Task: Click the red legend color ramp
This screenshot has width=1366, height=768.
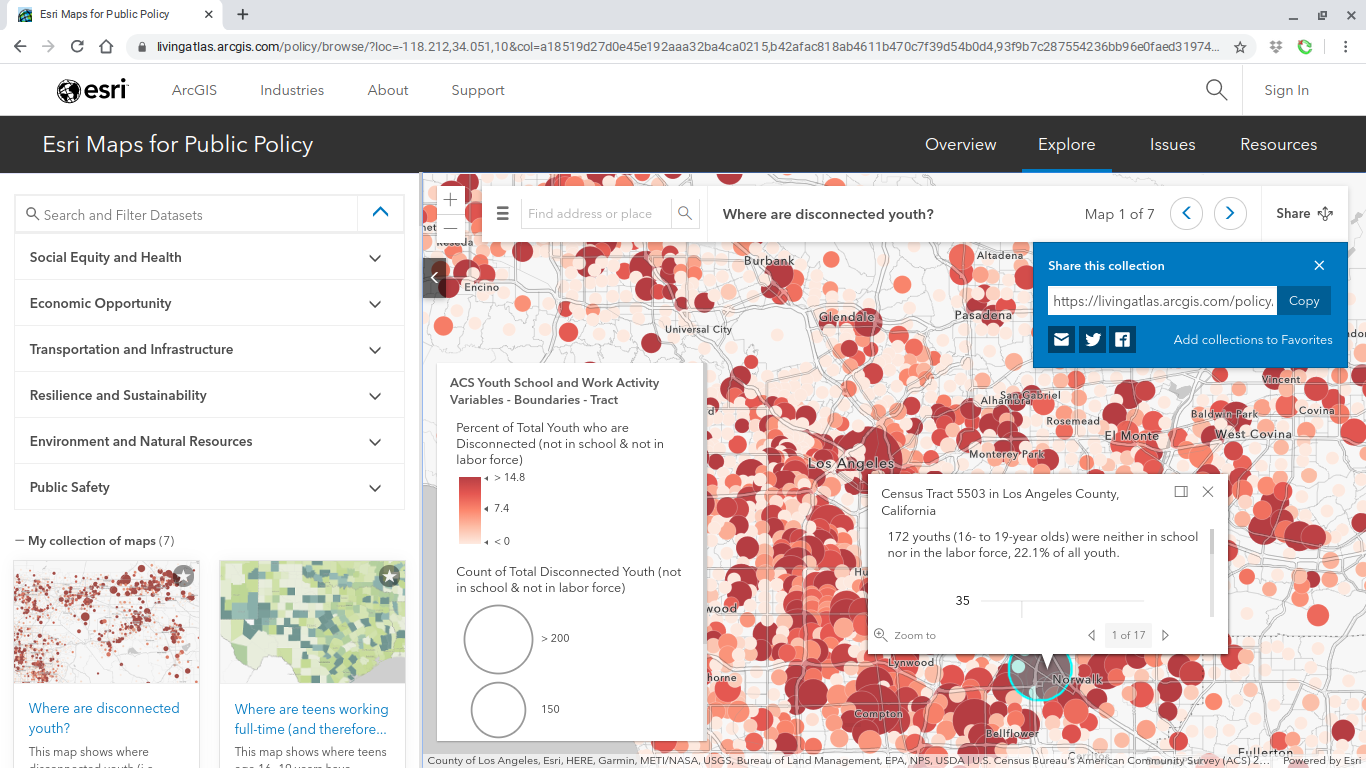Action: coord(470,509)
